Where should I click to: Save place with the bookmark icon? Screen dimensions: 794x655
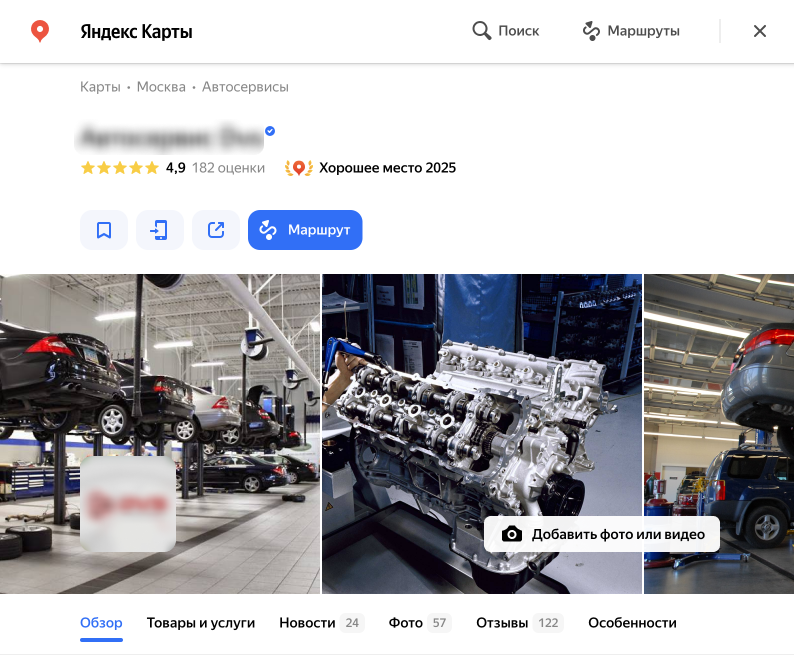104,230
